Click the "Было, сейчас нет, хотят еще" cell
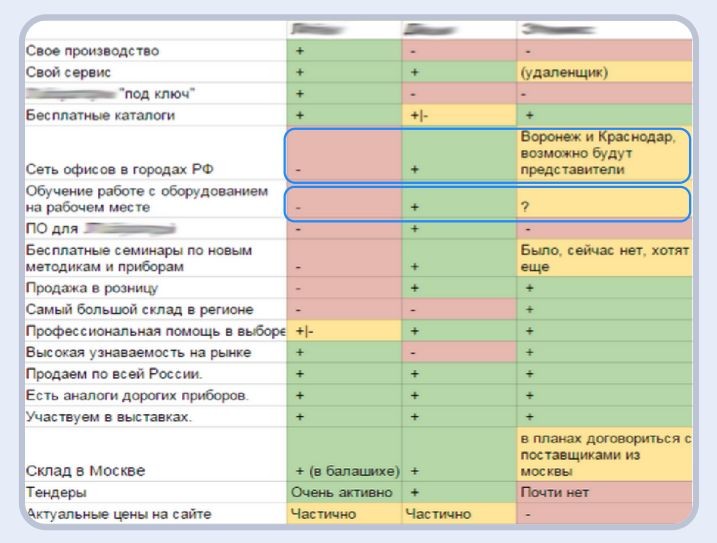717x543 pixels. [603, 258]
